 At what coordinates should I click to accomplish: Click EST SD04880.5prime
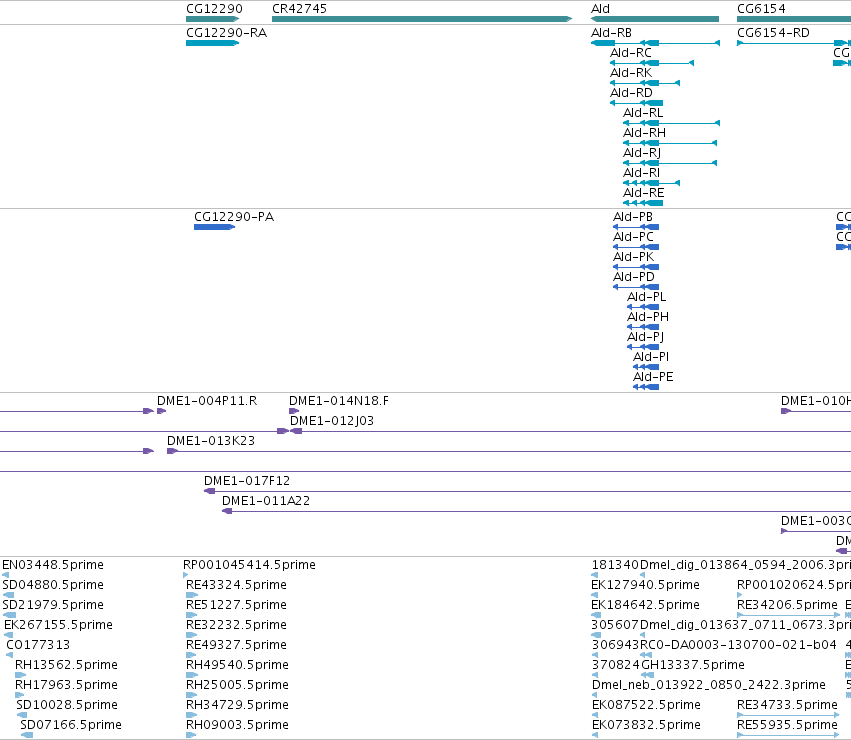[53, 585]
